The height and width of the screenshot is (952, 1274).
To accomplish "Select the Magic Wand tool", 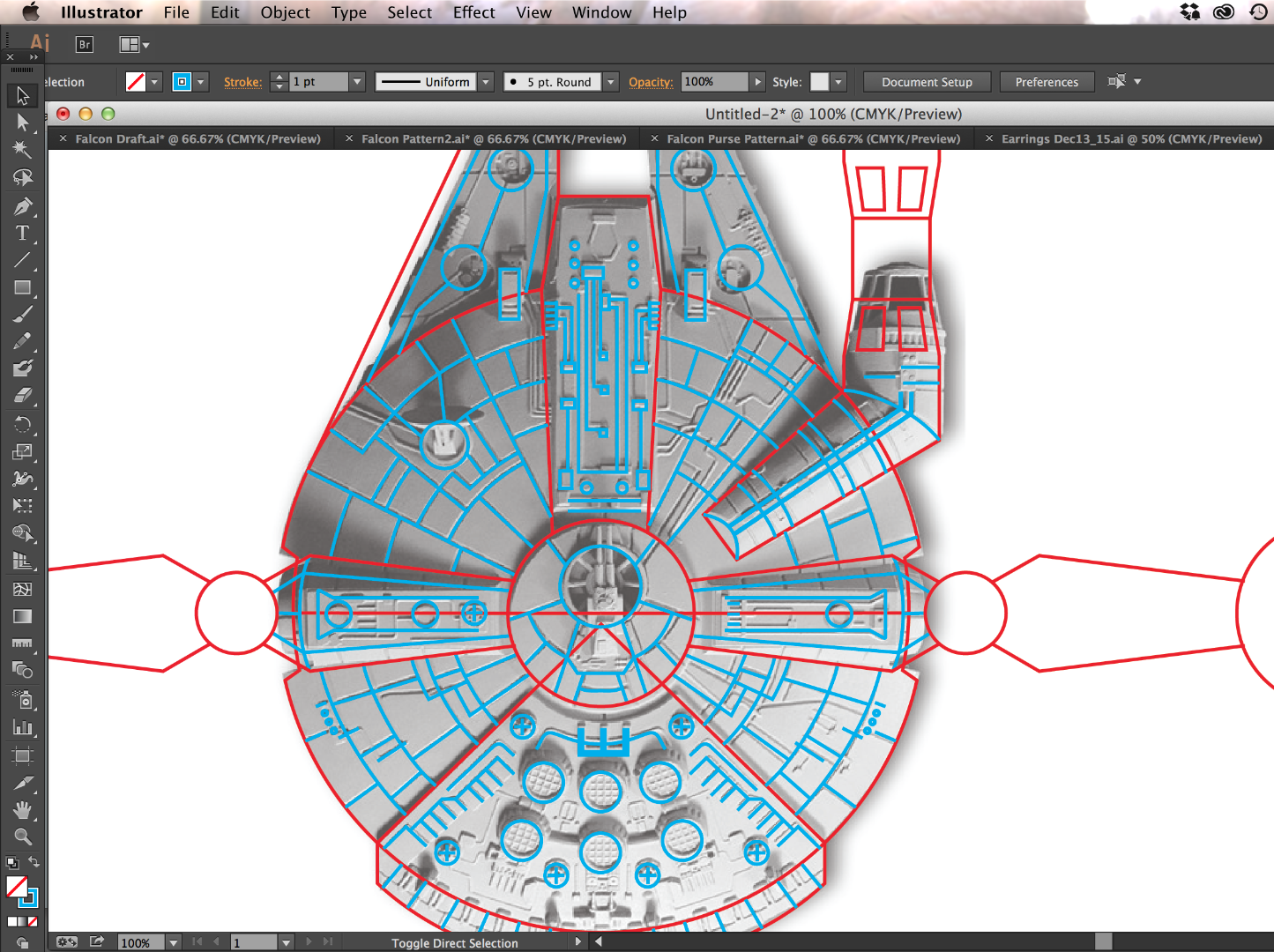I will point(22,150).
